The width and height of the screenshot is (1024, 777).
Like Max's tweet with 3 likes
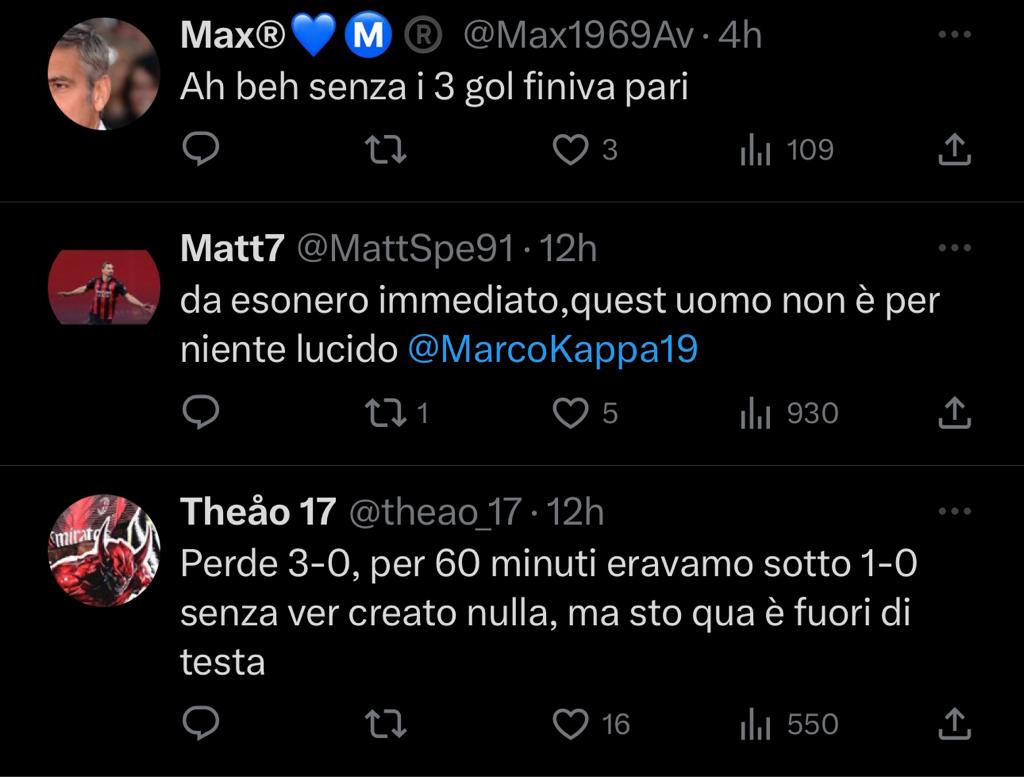click(571, 151)
